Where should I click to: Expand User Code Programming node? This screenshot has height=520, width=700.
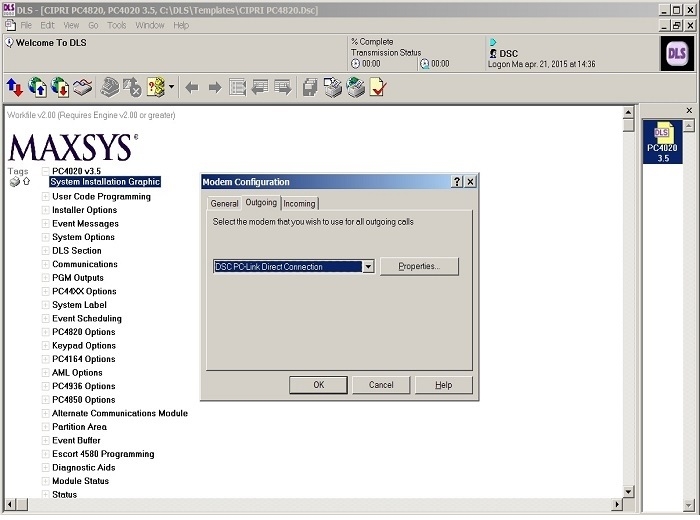[45, 196]
